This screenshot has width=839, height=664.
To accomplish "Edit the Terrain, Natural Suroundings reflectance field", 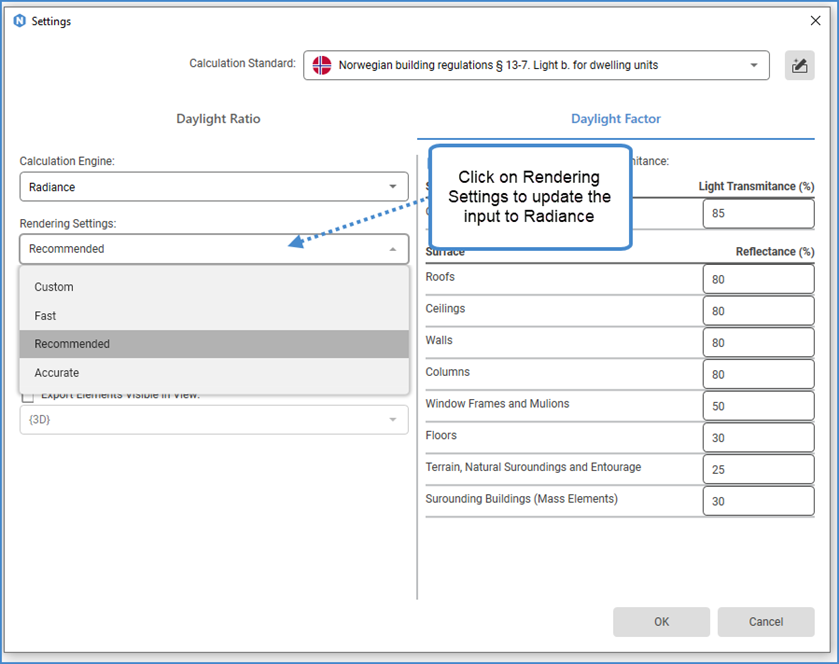I will pos(759,469).
